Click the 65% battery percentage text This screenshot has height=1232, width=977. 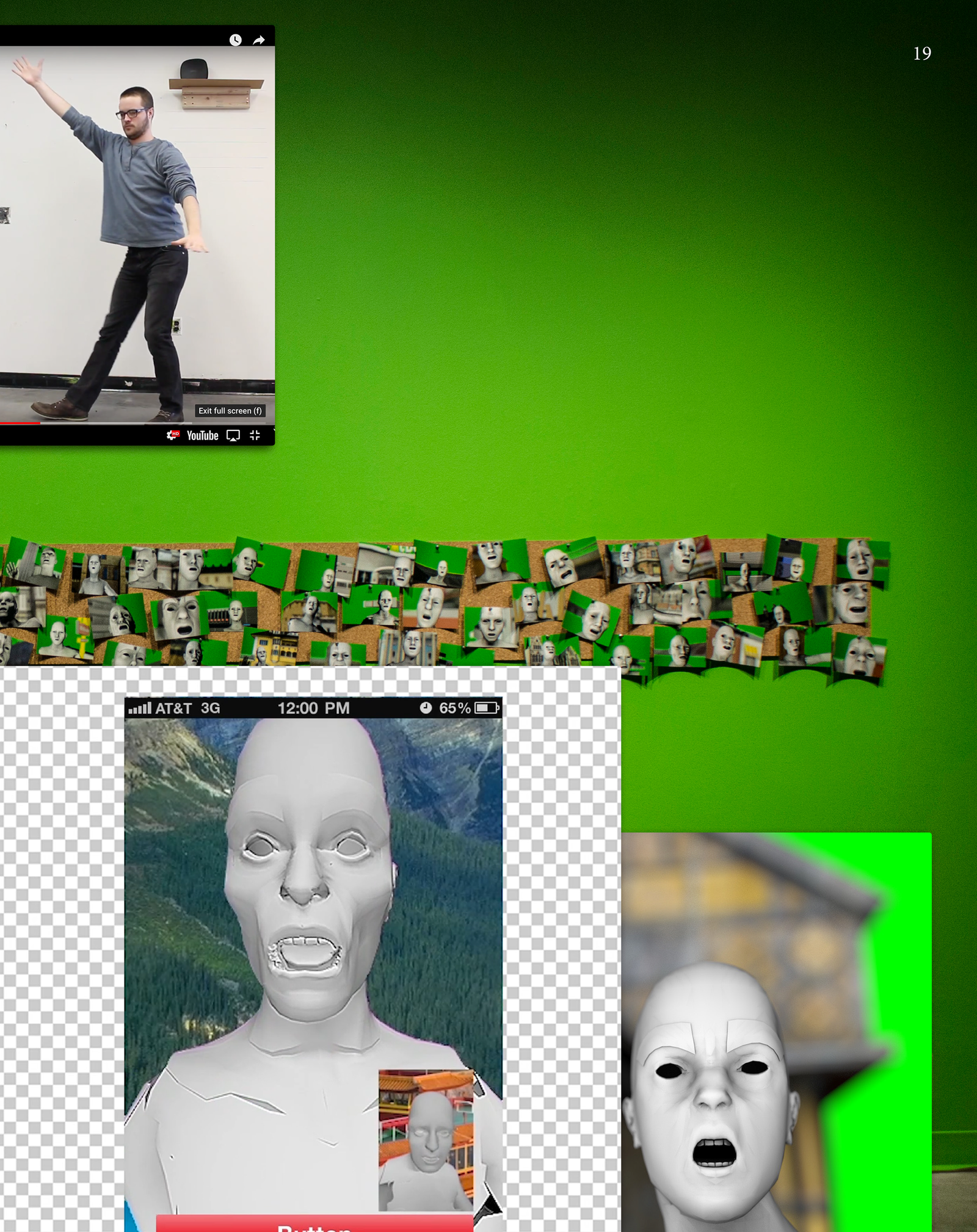point(455,708)
